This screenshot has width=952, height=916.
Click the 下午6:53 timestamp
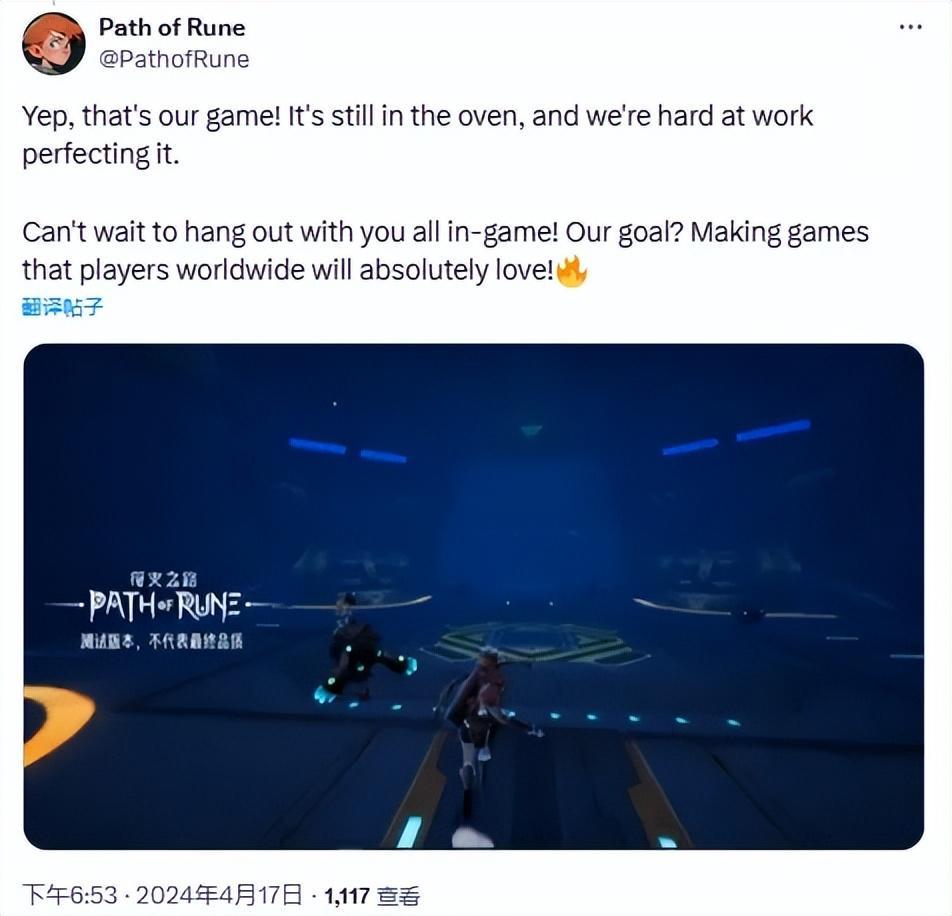click(x=70, y=896)
